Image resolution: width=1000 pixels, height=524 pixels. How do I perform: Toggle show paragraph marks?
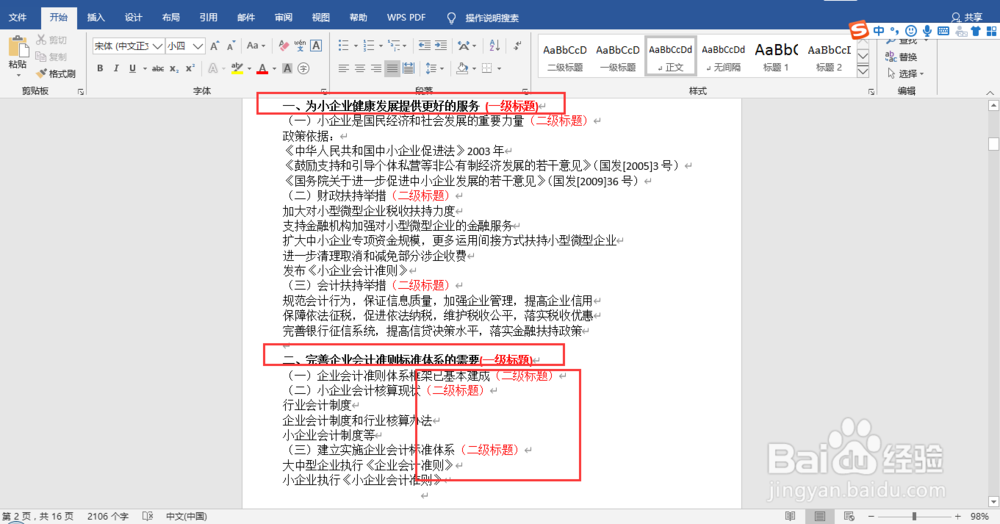(517, 45)
